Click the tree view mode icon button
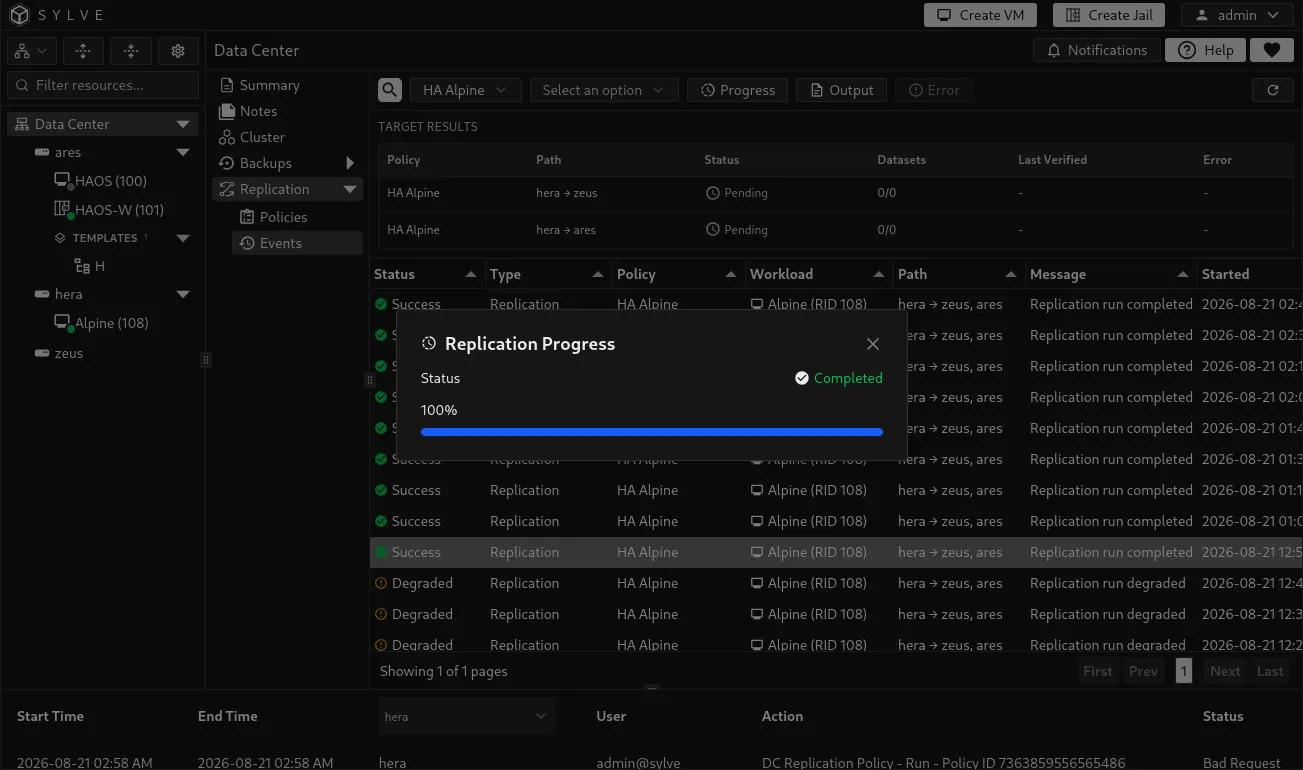 31,51
